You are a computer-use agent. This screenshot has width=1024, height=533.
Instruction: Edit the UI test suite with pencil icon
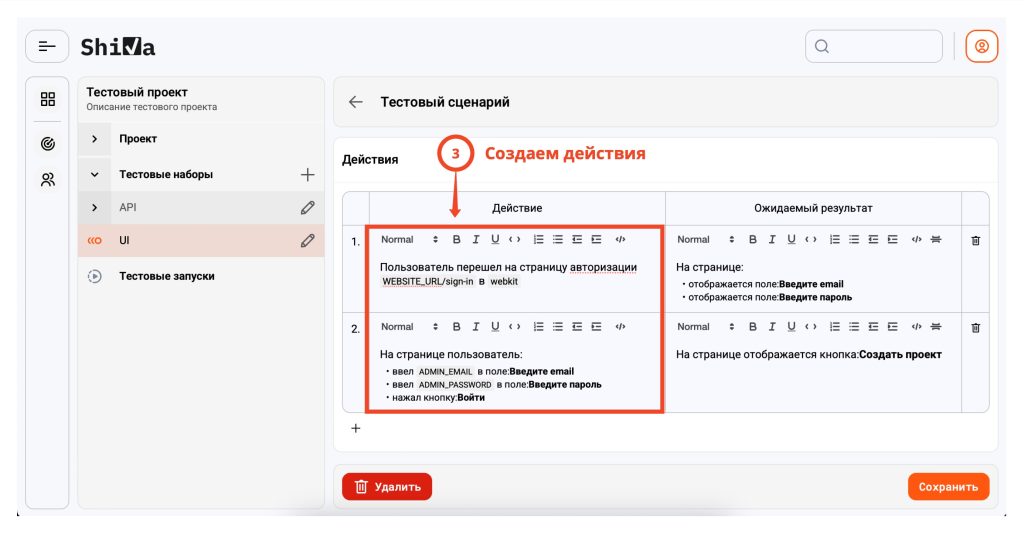tap(307, 240)
